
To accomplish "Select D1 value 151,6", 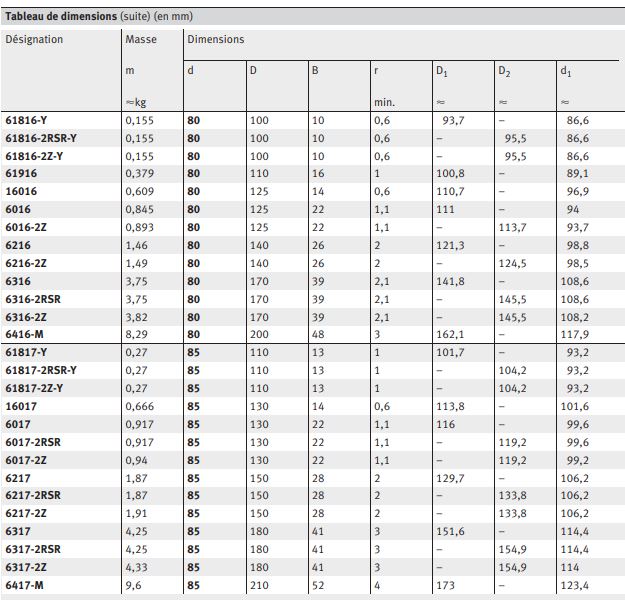I will (450, 531).
